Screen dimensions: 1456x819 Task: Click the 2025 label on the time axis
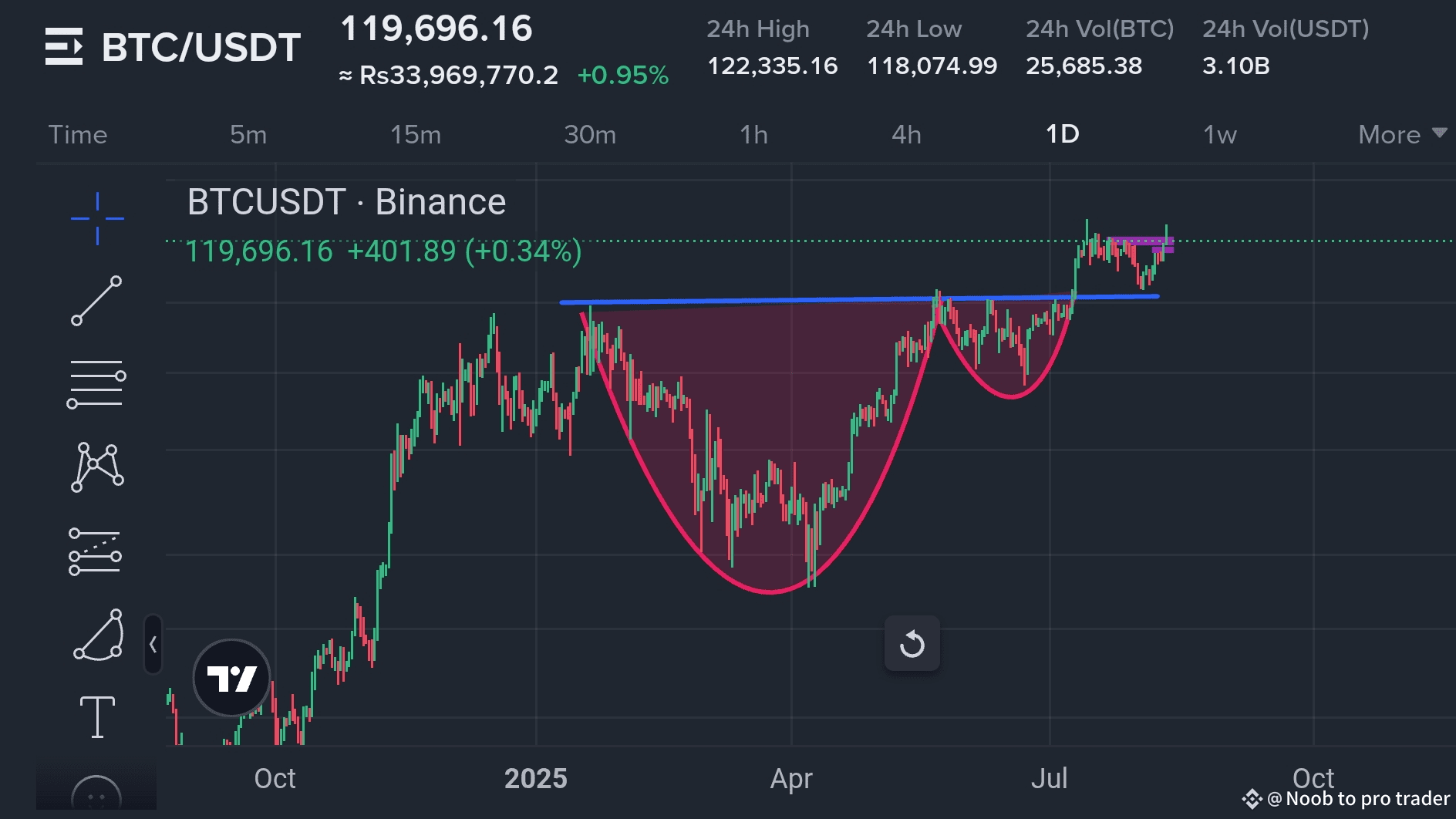point(536,778)
